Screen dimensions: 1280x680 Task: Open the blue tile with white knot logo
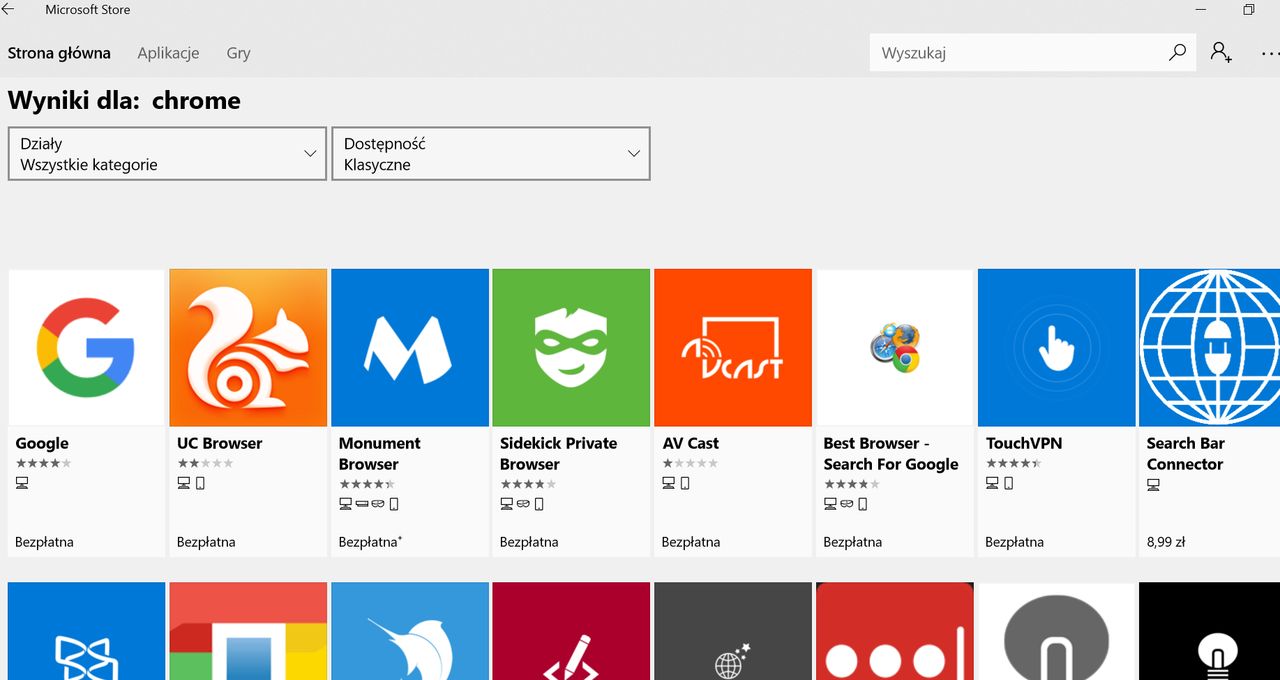(86, 631)
